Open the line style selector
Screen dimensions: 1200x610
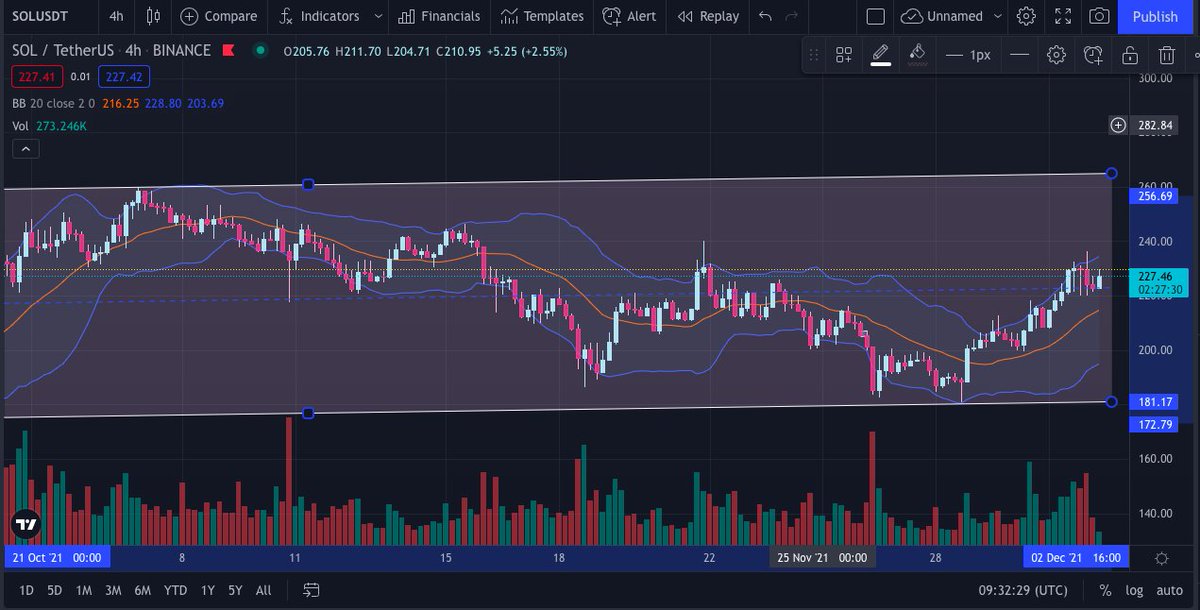[x=1019, y=55]
